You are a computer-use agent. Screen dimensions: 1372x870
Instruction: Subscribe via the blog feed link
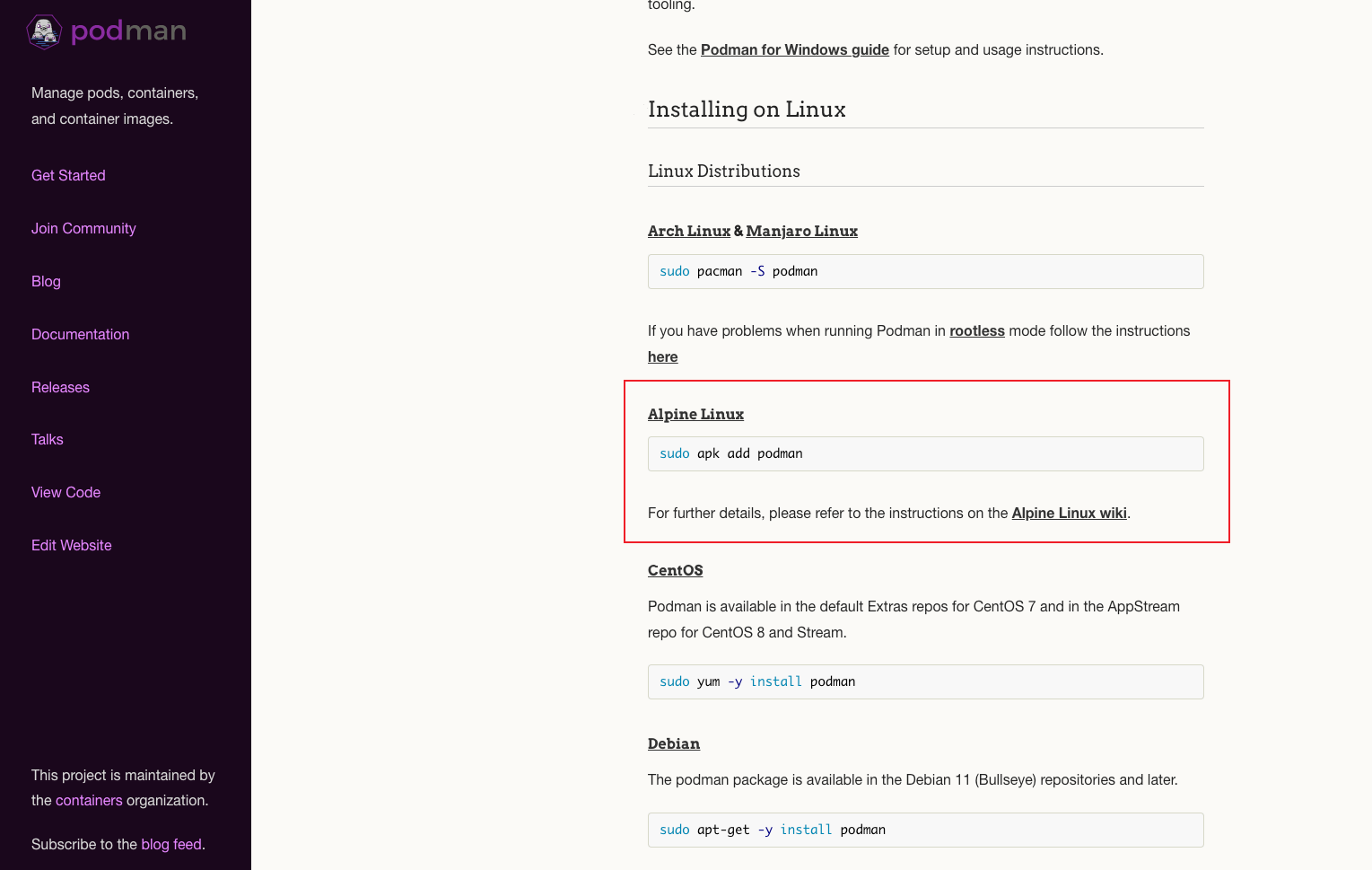coord(170,844)
